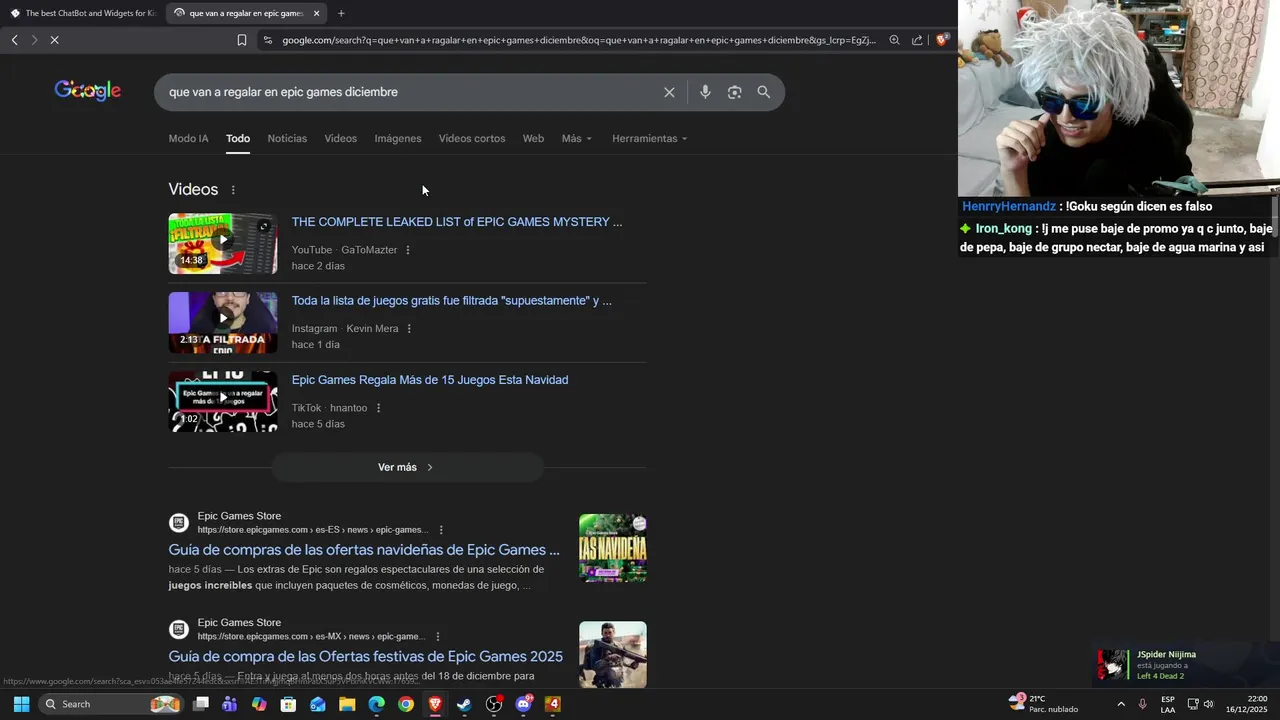Start voice search with the microphone icon
The width and height of the screenshot is (1280, 720).
coord(705,92)
